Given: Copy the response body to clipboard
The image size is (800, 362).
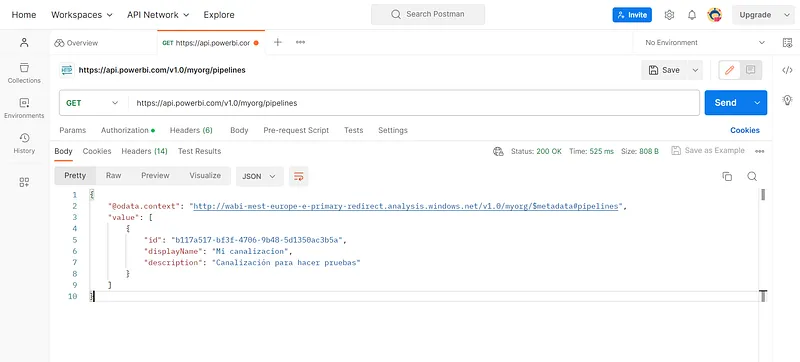Looking at the screenshot, I should pyautogui.click(x=727, y=176).
